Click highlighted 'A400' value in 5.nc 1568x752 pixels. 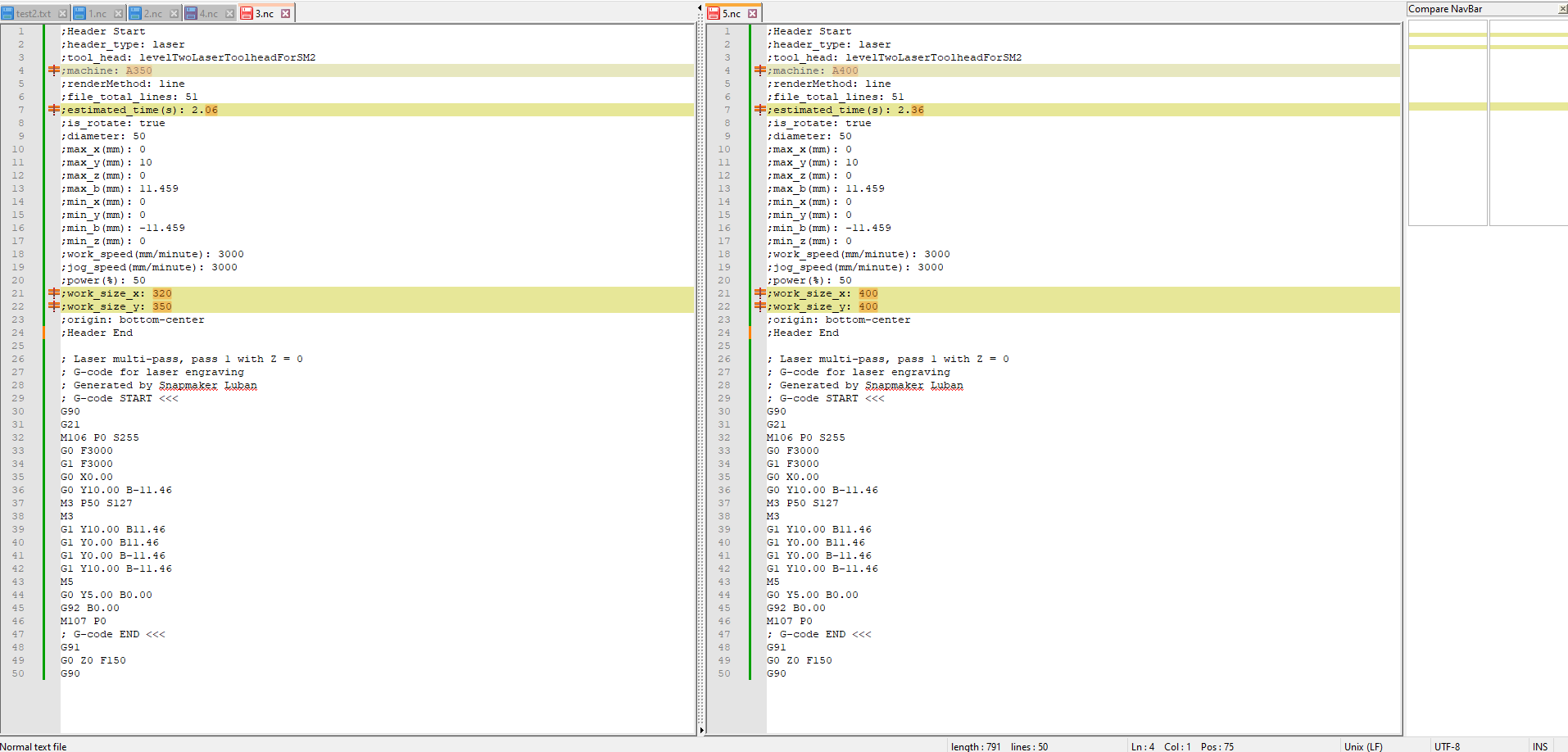(x=845, y=70)
